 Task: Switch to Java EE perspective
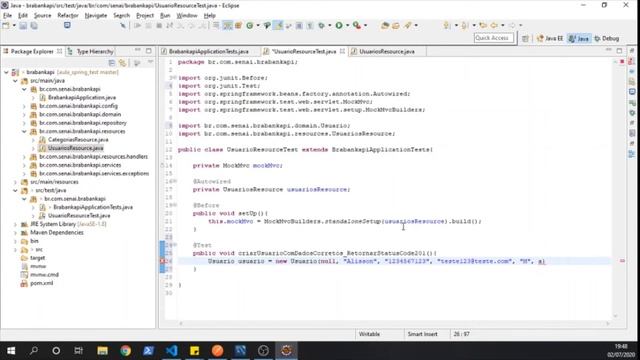(549, 38)
